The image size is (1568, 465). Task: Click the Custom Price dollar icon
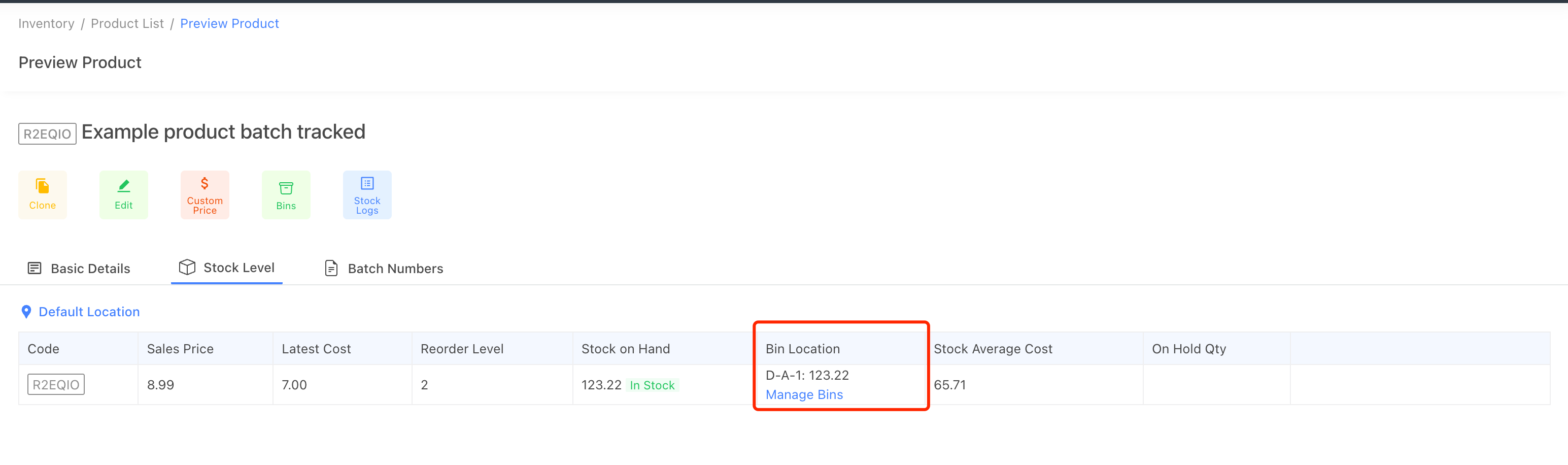[204, 182]
